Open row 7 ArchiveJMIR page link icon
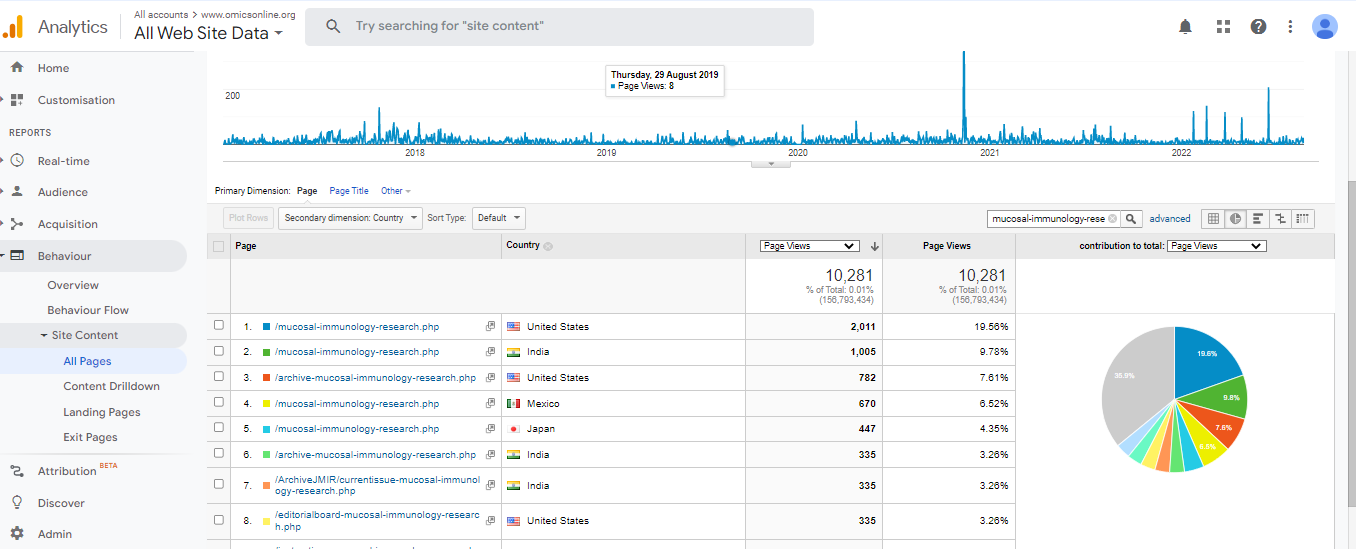The width and height of the screenshot is (1356, 549). (490, 485)
